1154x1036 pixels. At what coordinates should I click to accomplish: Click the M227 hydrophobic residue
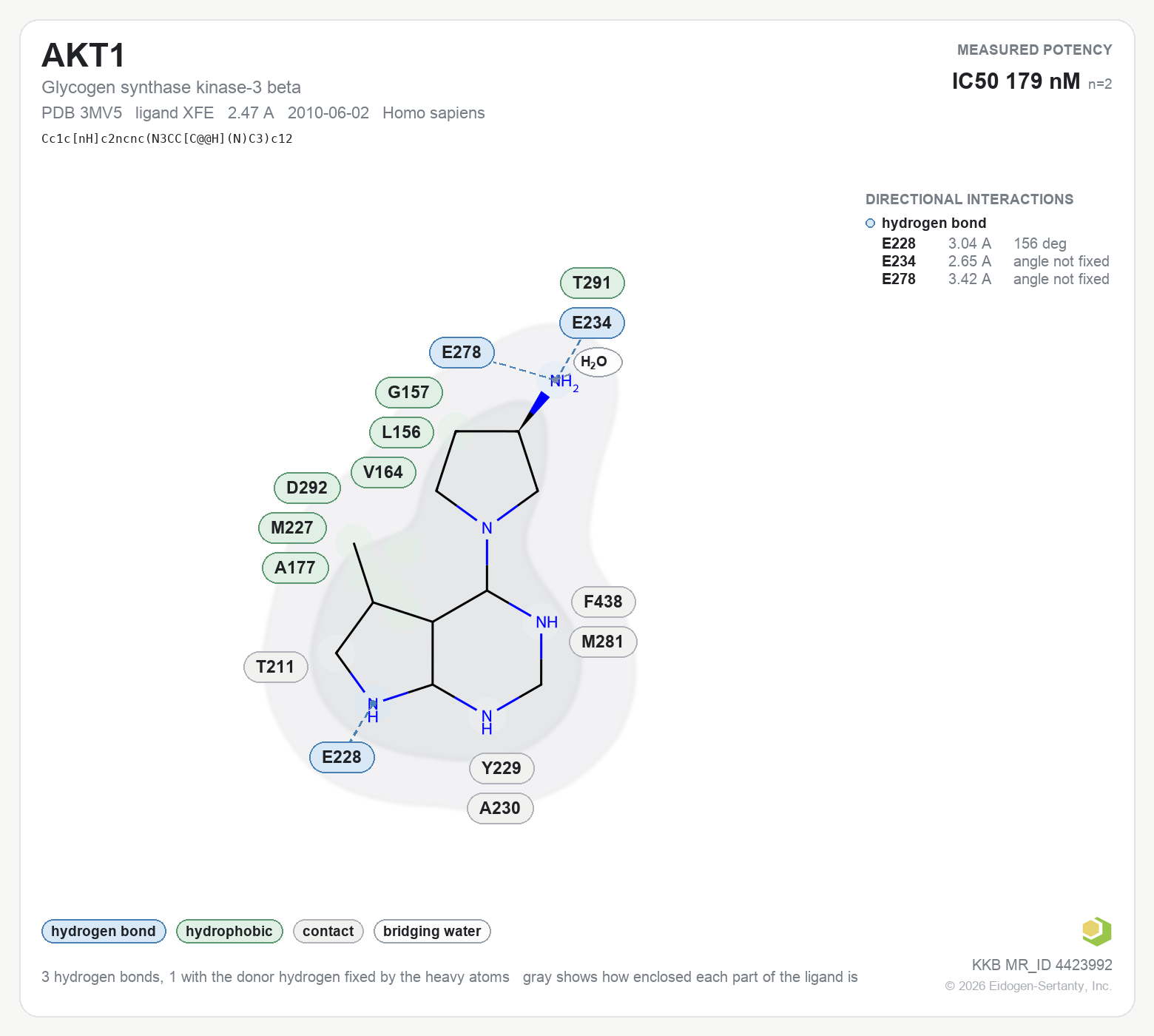pyautogui.click(x=292, y=528)
